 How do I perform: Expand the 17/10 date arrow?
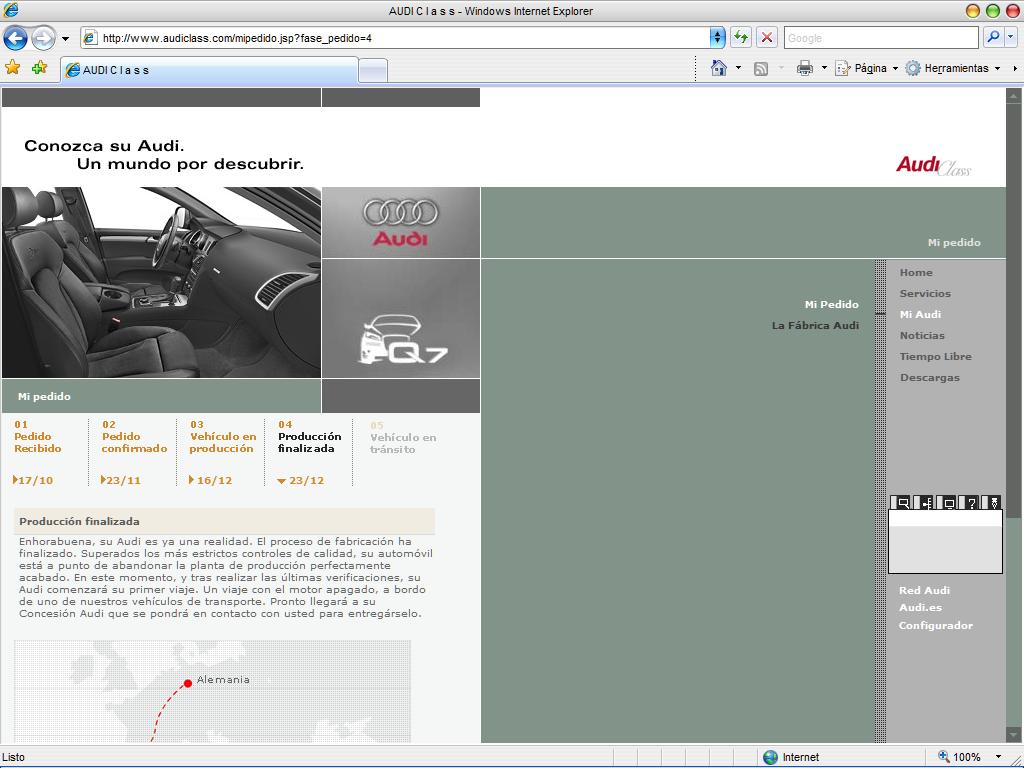[x=15, y=479]
